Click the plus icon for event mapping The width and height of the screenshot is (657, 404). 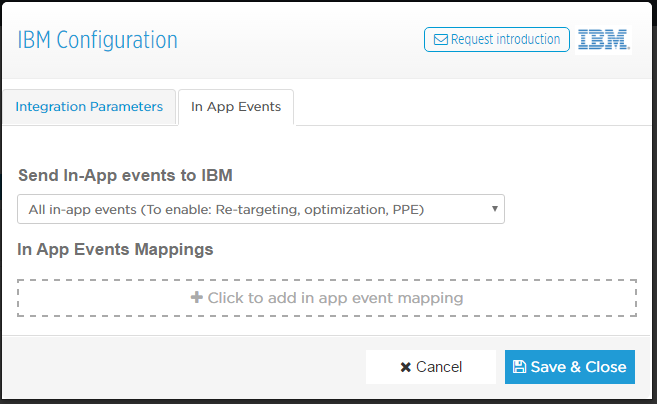point(197,298)
